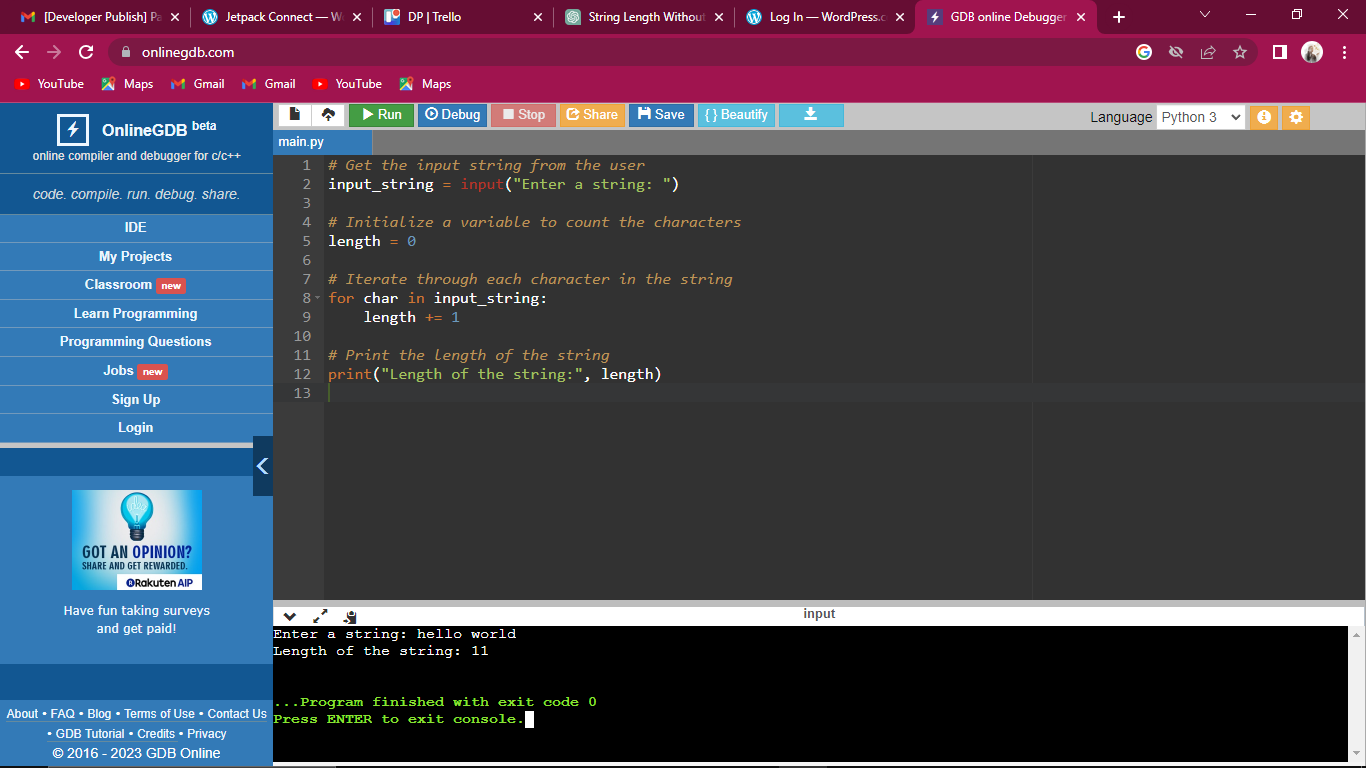Click the browser share page icon

[x=1208, y=52]
